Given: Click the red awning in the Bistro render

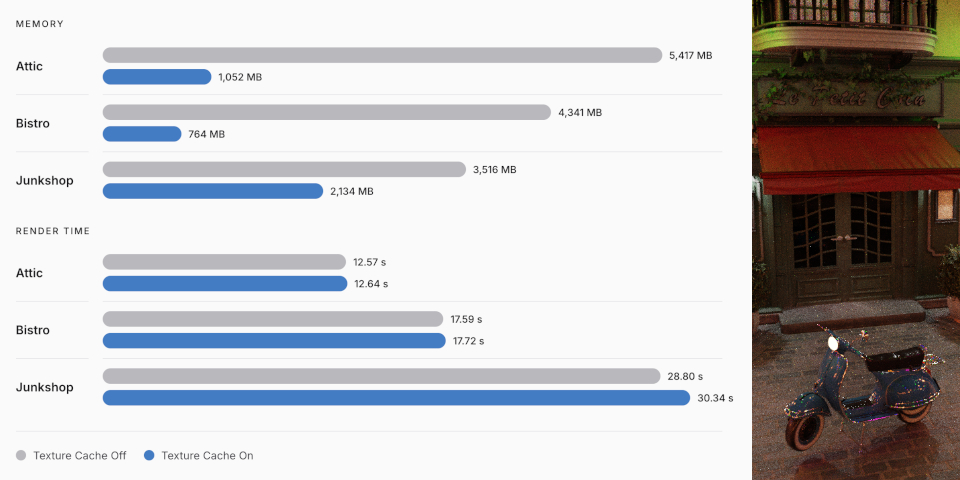Looking at the screenshot, I should (x=857, y=160).
